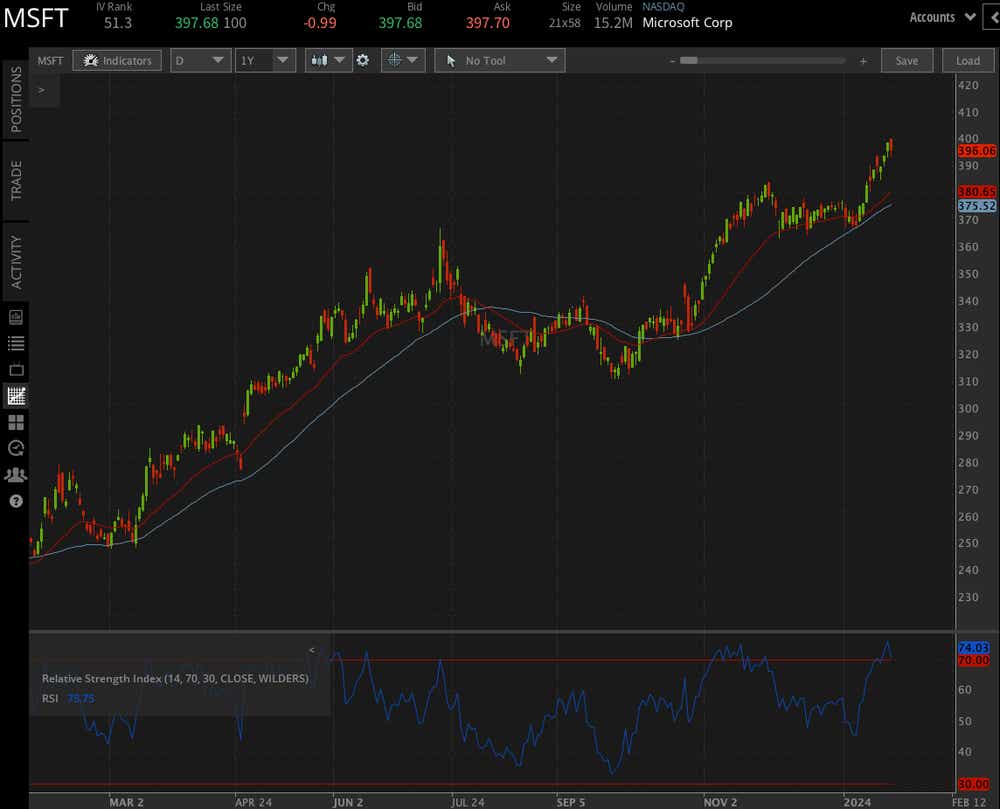The width and height of the screenshot is (1000, 809).
Task: Open chart settings via the gear icon
Action: pos(363,60)
